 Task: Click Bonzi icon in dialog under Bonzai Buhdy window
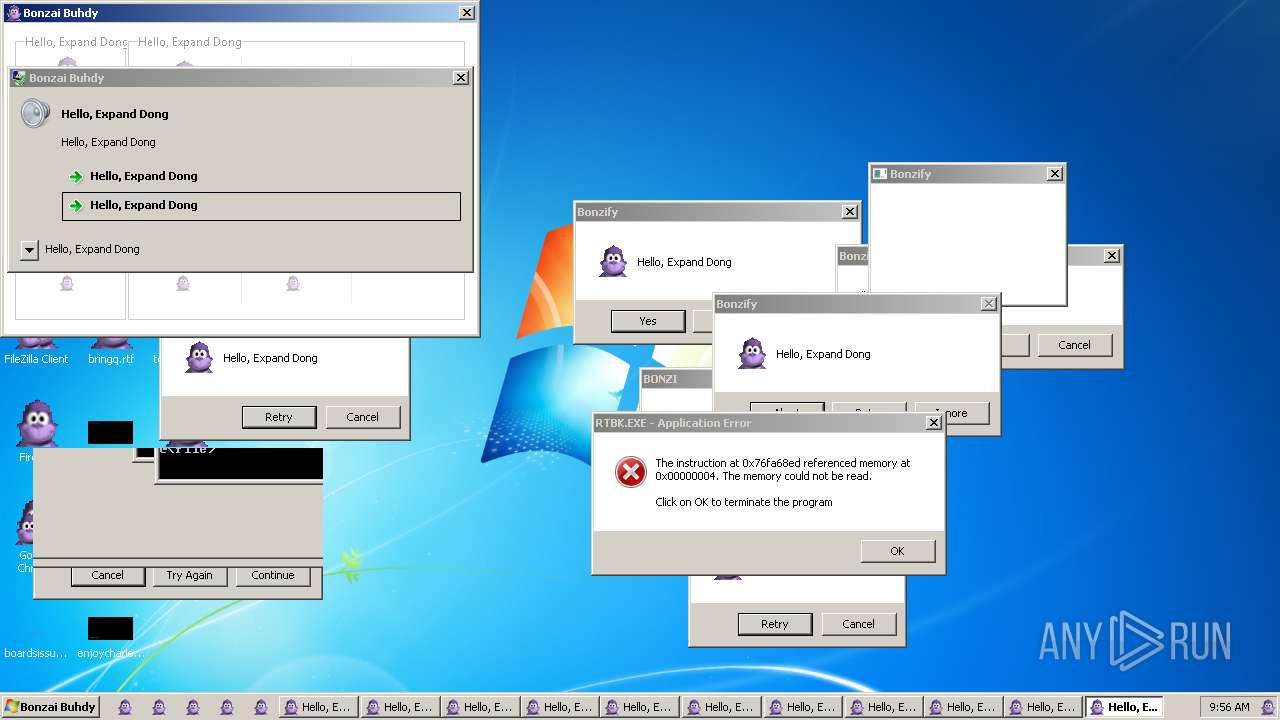pyautogui.click(x=199, y=358)
